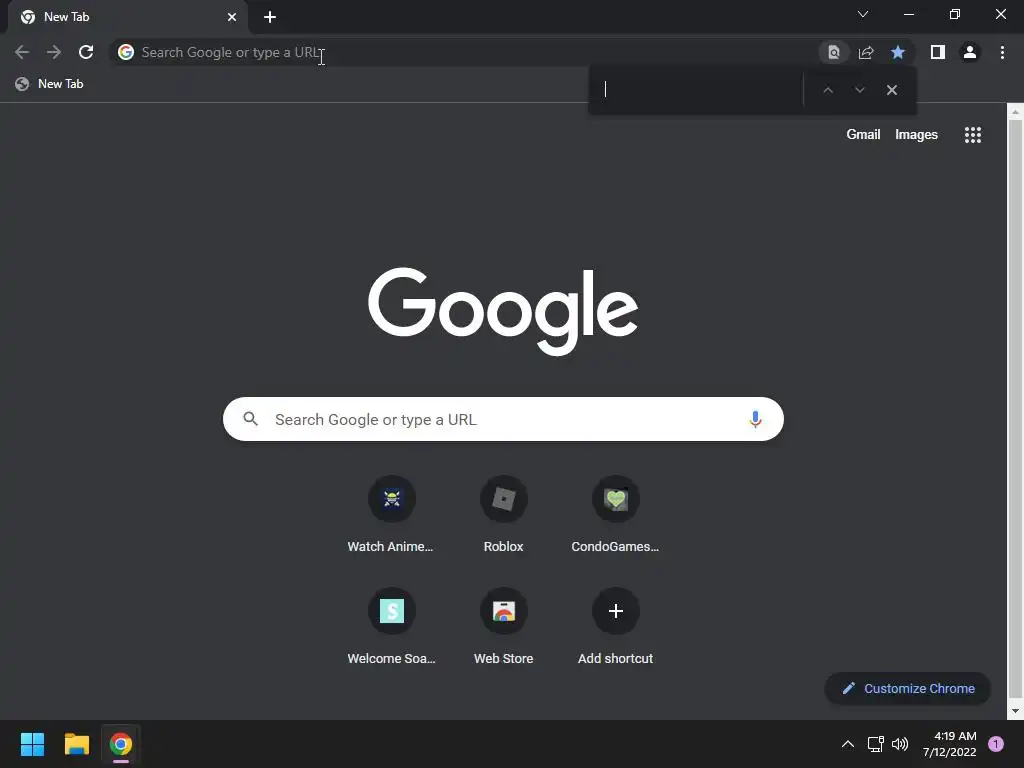The image size is (1024, 768).
Task: Close the New Tab tab
Action: 232,17
